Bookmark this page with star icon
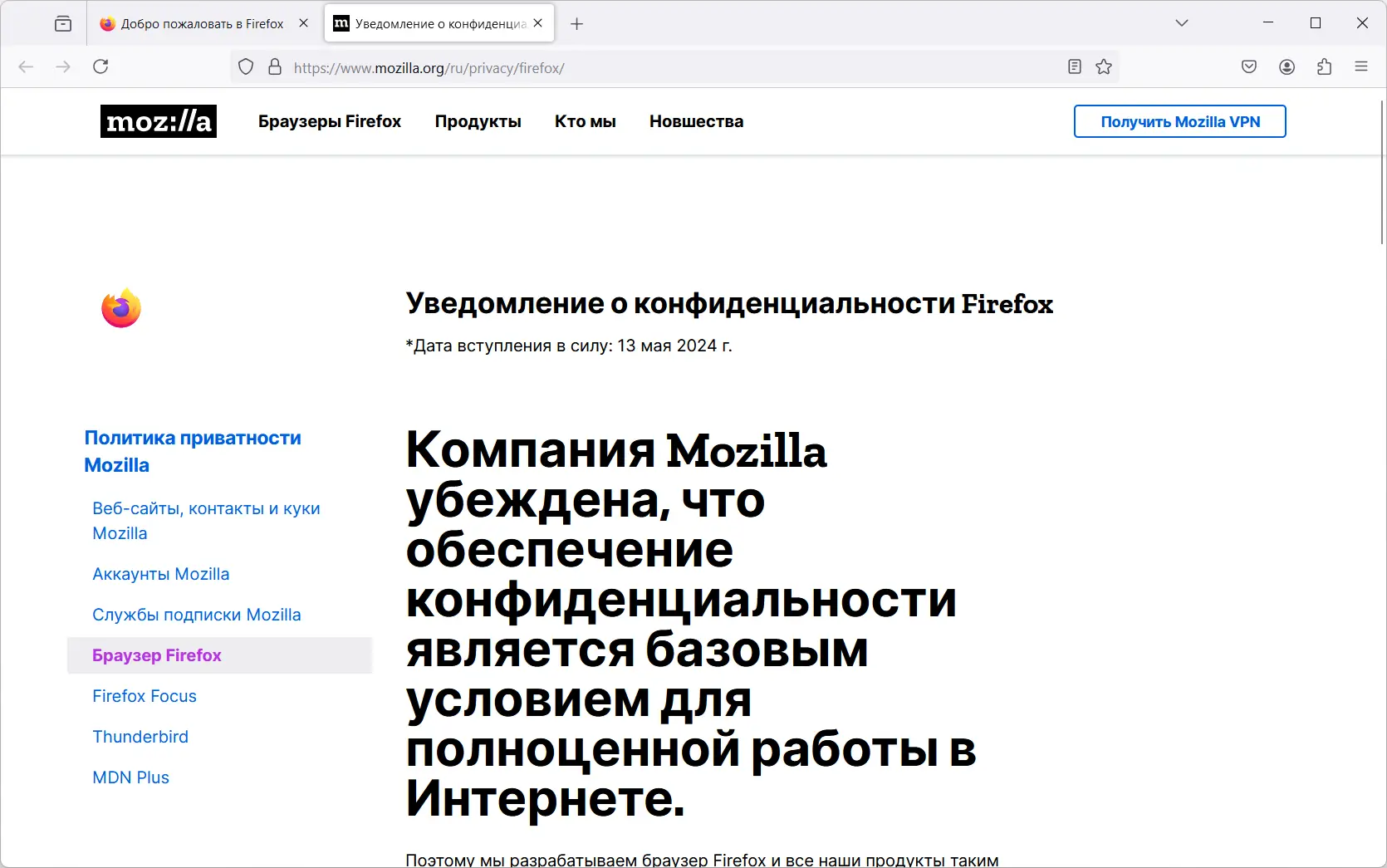The height and width of the screenshot is (868, 1387). 1104,67
